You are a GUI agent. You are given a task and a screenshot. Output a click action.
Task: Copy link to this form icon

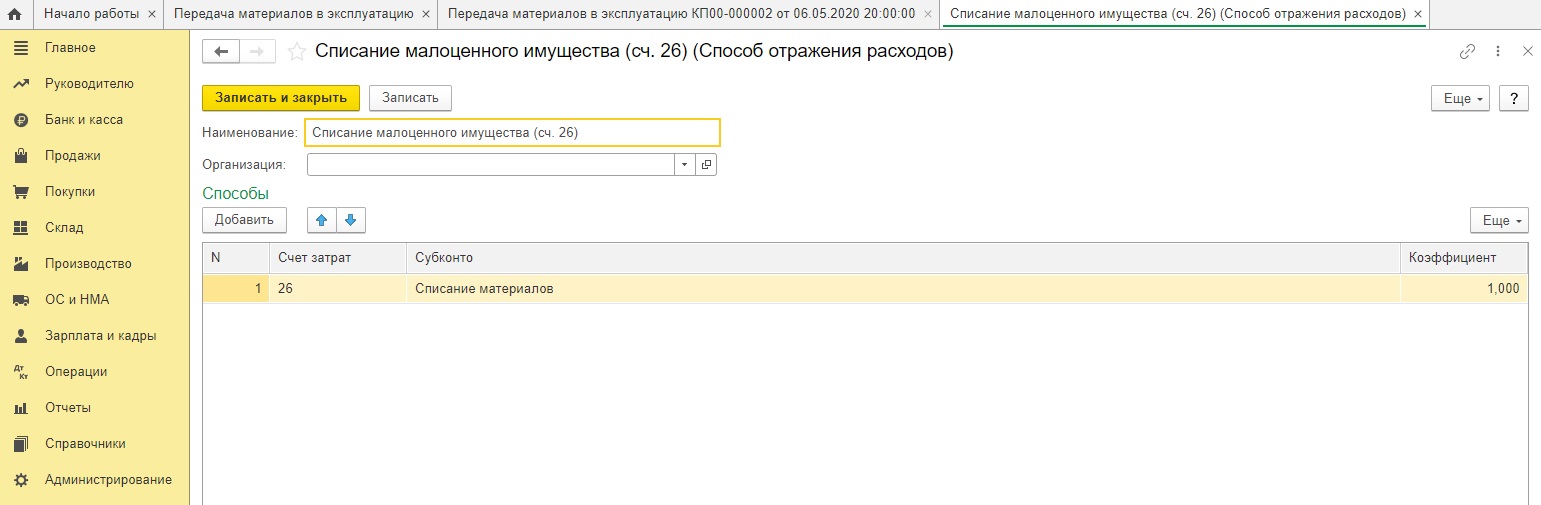(x=1467, y=52)
